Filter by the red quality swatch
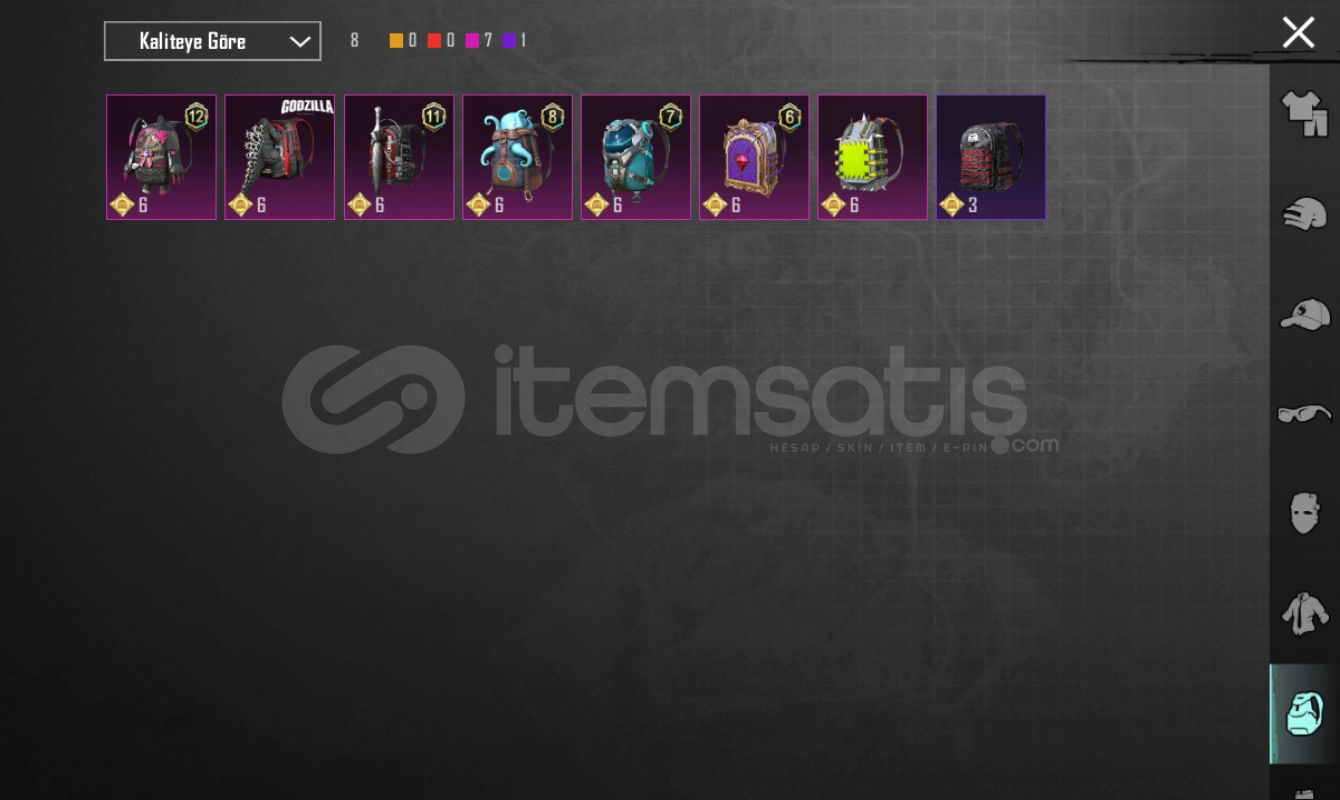 point(434,41)
